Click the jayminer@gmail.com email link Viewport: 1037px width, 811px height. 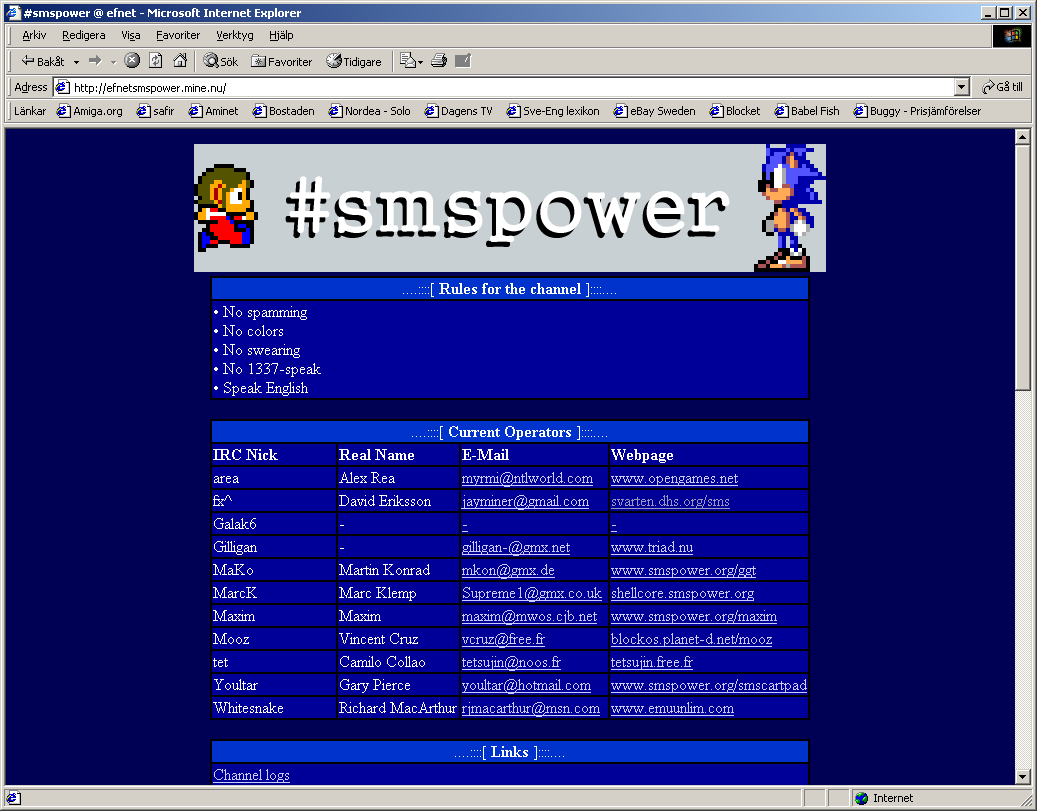(525, 501)
